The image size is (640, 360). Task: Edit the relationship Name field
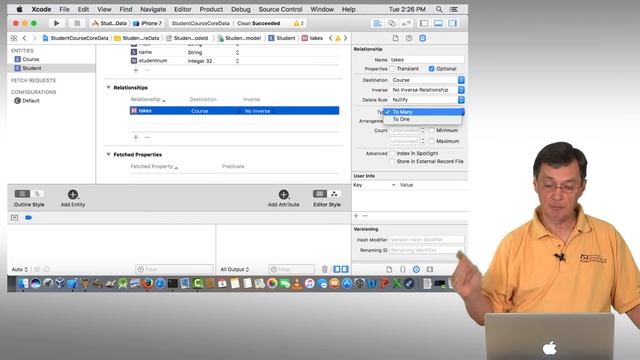[x=427, y=60]
